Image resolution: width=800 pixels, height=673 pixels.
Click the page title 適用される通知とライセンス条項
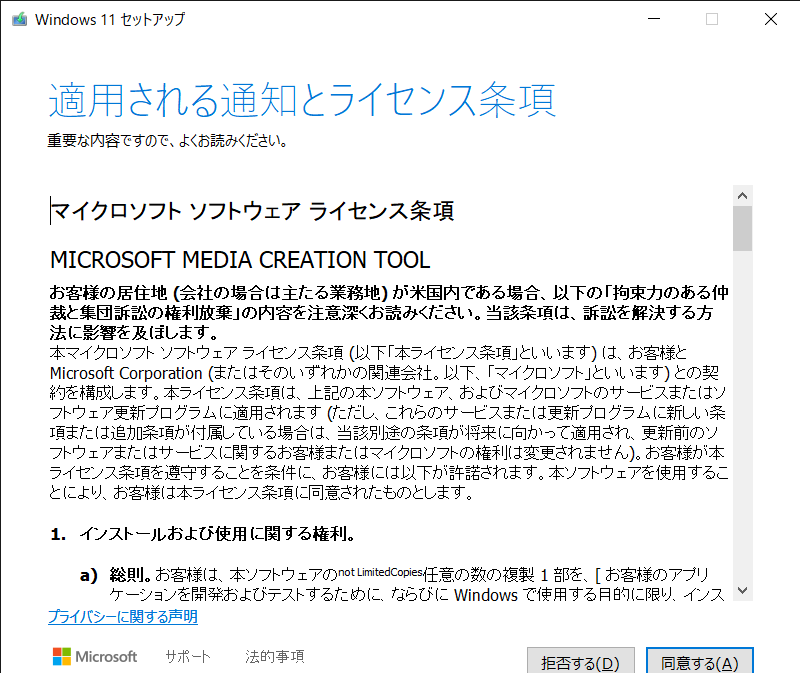pos(302,100)
